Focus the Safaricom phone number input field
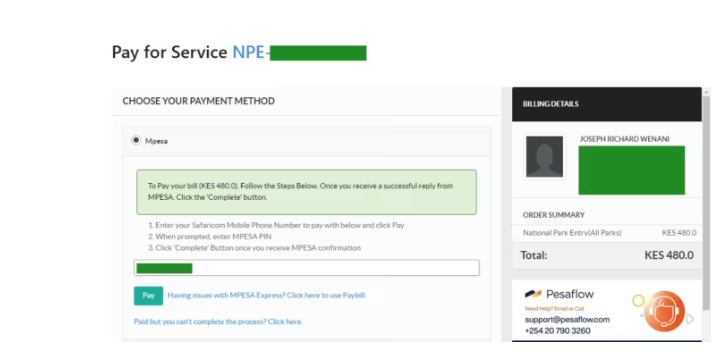 coord(307,268)
